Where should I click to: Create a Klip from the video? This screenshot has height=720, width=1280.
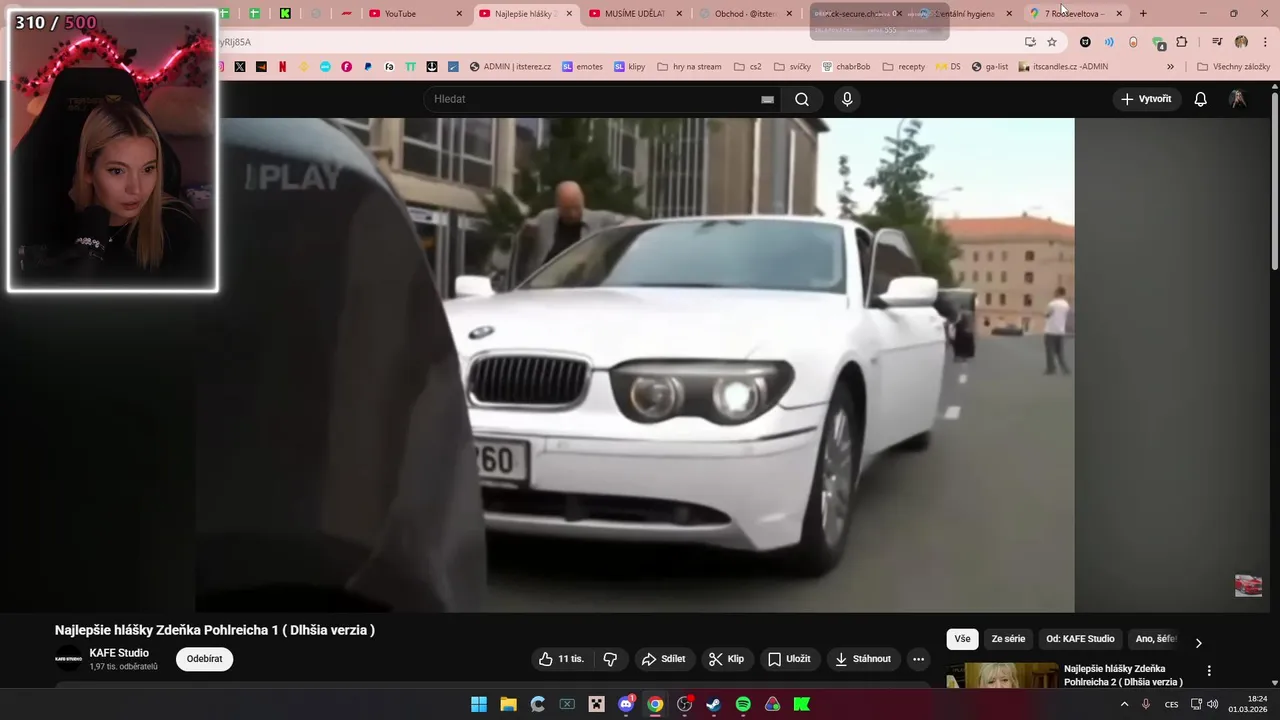[x=727, y=659]
